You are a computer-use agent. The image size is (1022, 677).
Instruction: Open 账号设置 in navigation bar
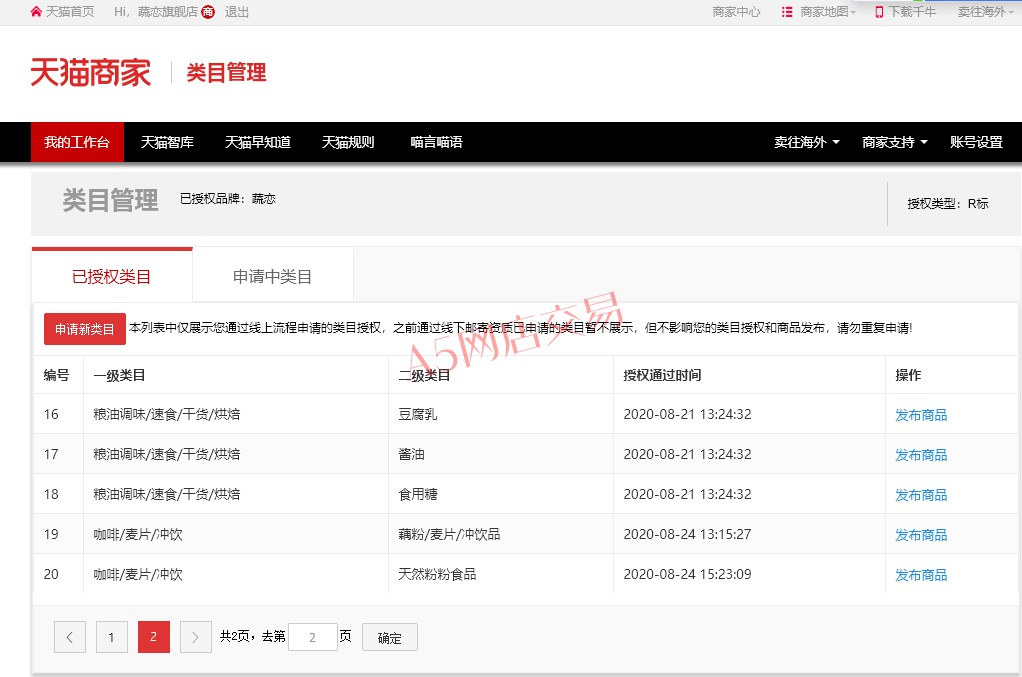(976, 142)
